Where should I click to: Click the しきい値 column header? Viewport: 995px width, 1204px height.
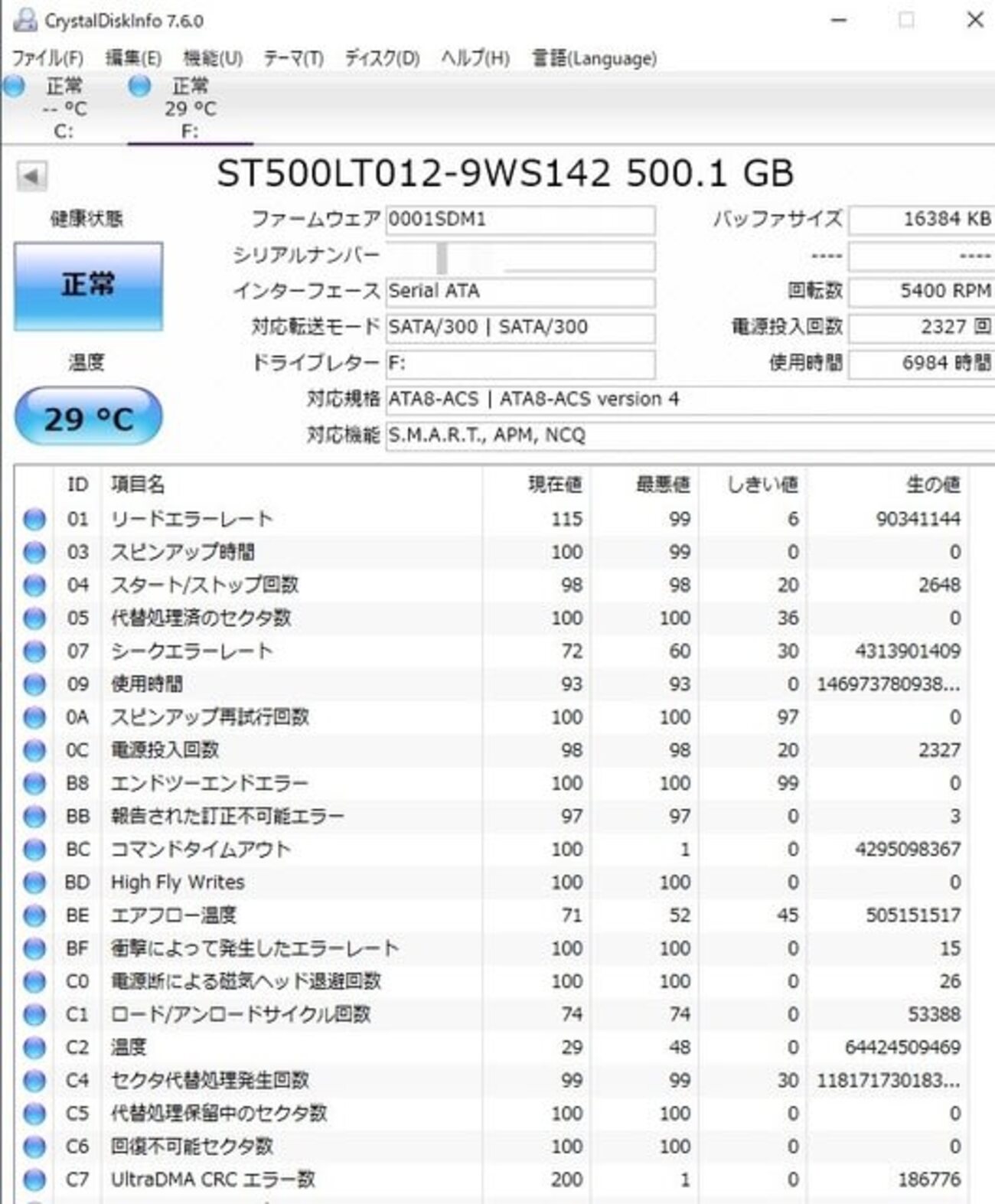753,485
